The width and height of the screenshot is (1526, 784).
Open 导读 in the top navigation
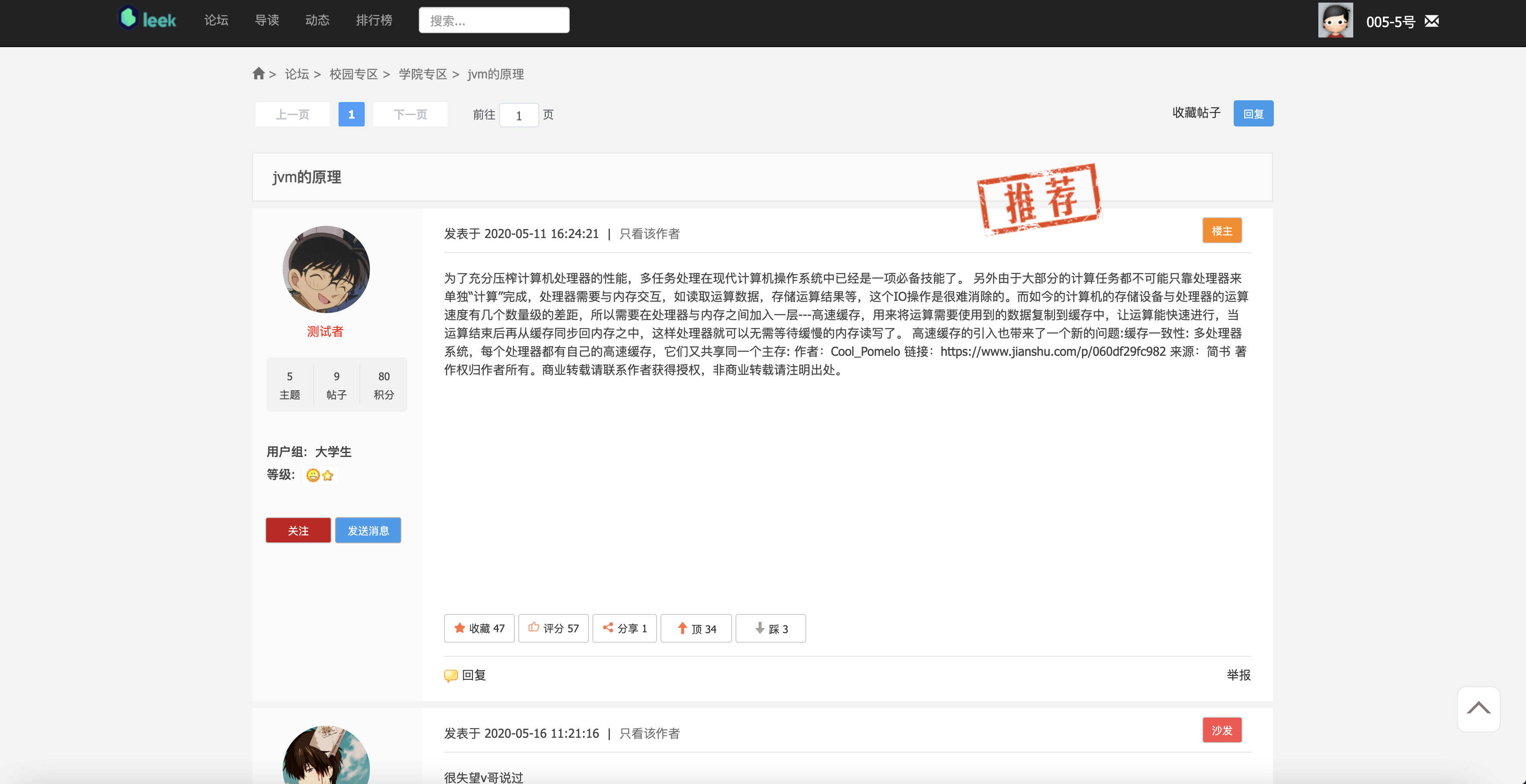(267, 20)
